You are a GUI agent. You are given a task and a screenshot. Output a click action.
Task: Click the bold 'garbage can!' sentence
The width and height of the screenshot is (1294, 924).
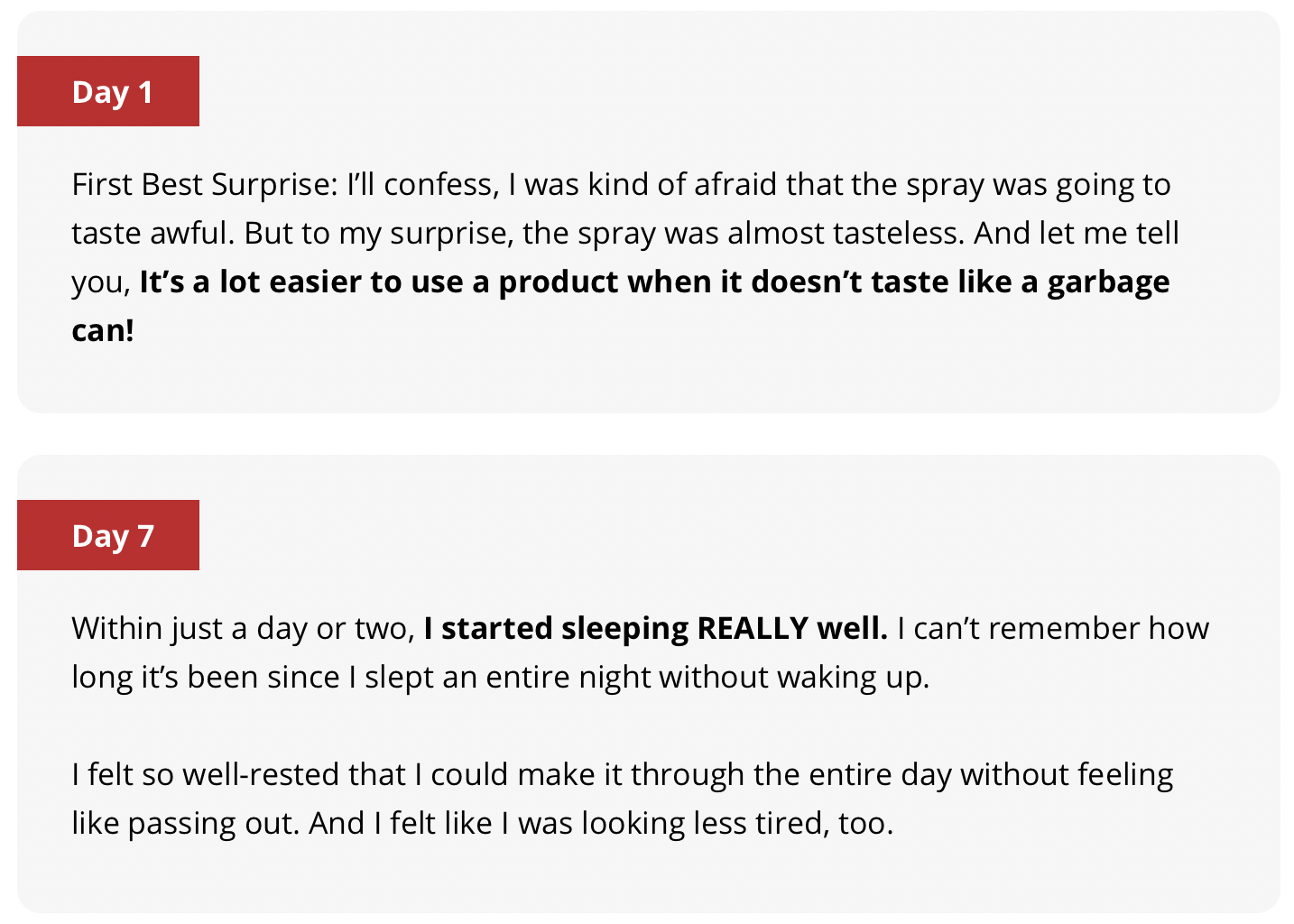(621, 306)
